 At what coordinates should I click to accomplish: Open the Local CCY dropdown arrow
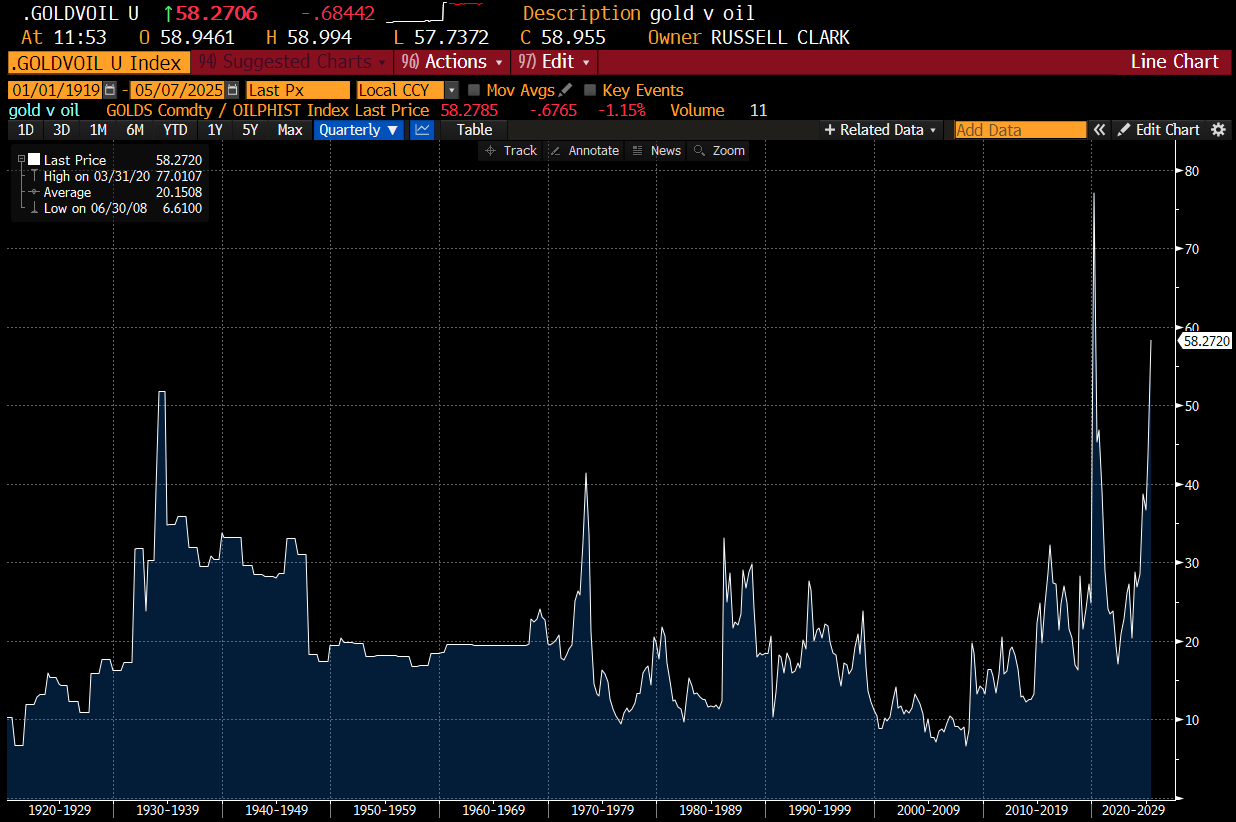451,90
